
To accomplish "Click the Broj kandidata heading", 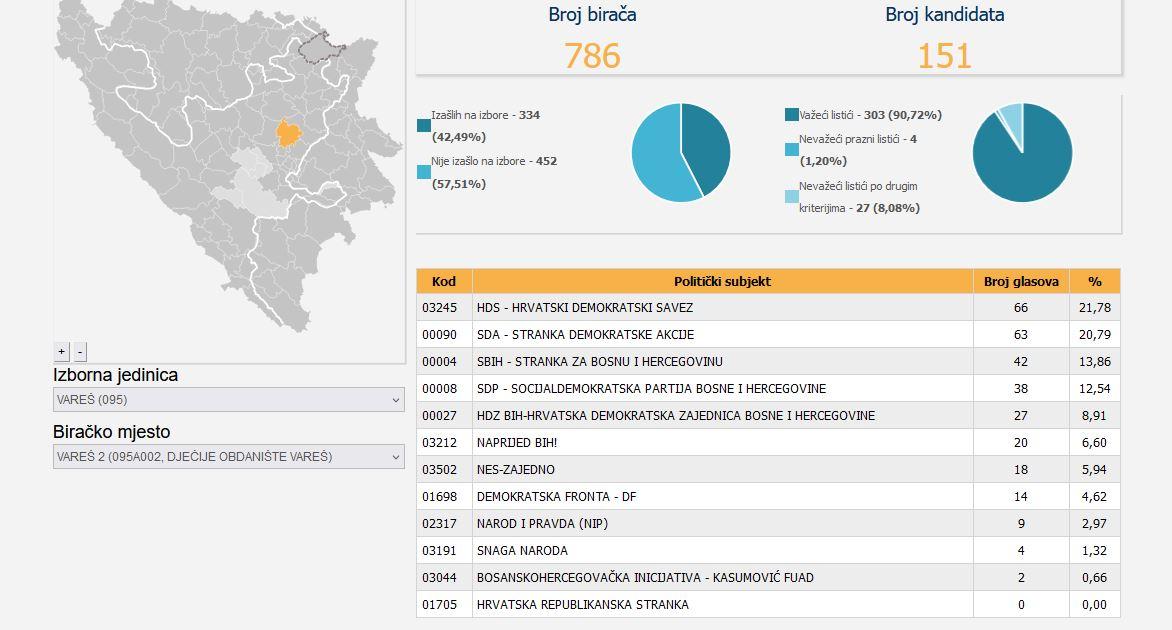I will [945, 14].
